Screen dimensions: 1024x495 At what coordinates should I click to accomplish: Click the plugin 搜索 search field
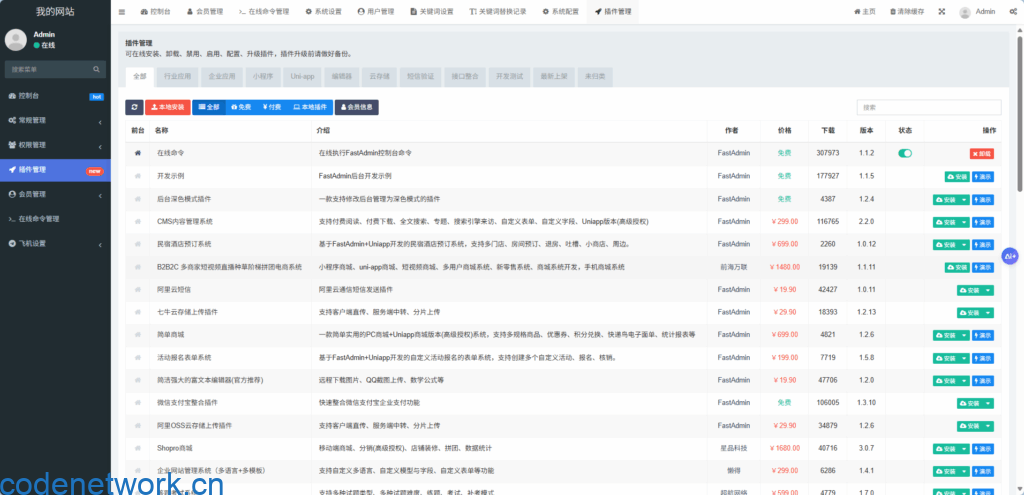pyautogui.click(x=929, y=107)
